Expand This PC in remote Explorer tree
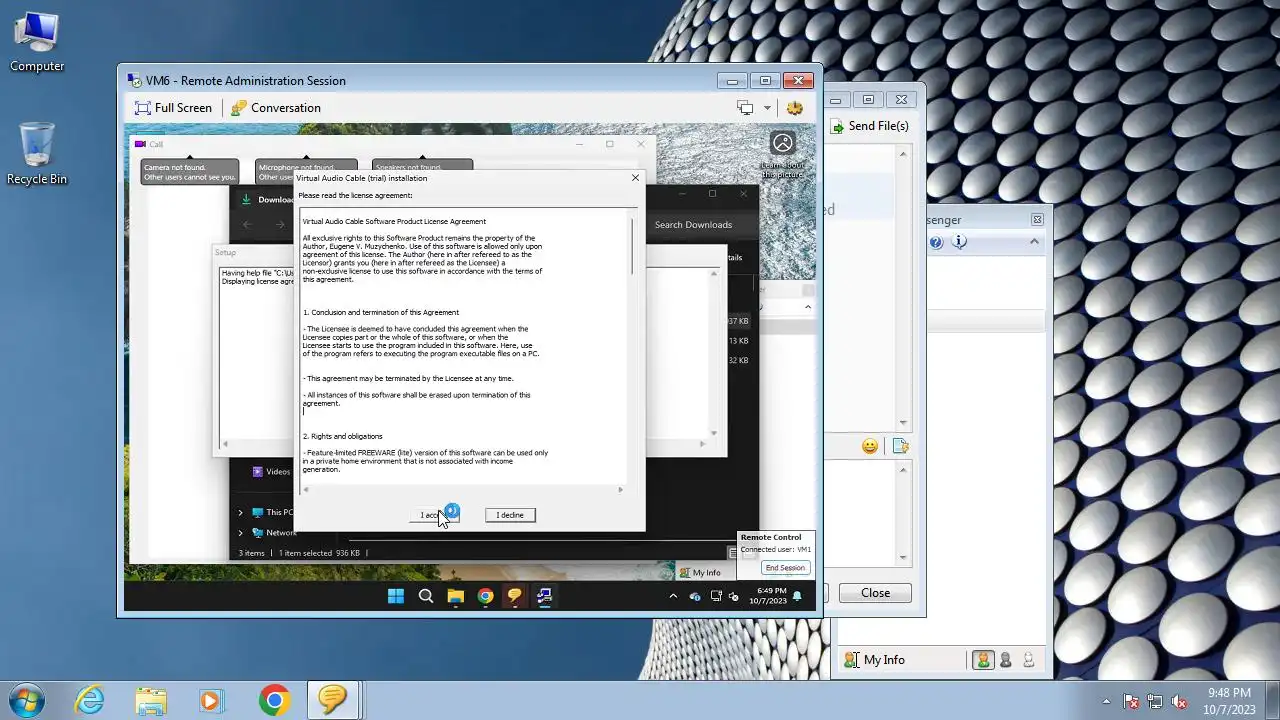 click(240, 512)
